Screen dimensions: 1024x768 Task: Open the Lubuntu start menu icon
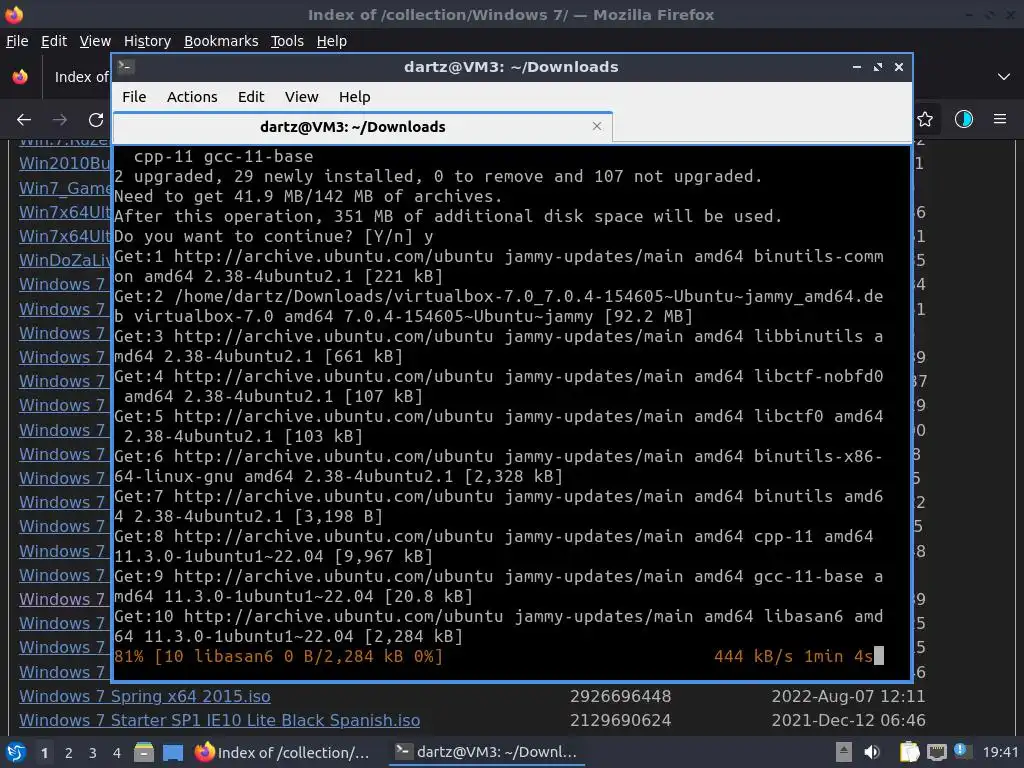[15, 752]
